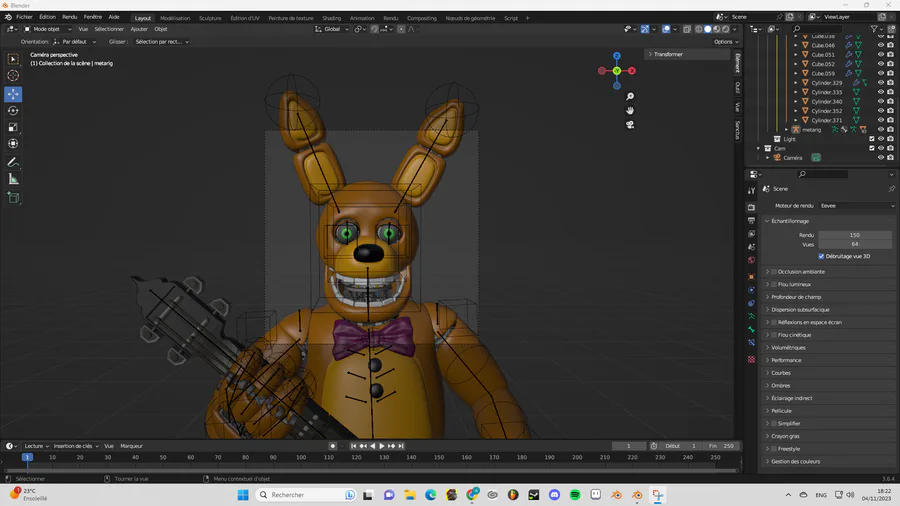Select the Transform tool

(13, 143)
